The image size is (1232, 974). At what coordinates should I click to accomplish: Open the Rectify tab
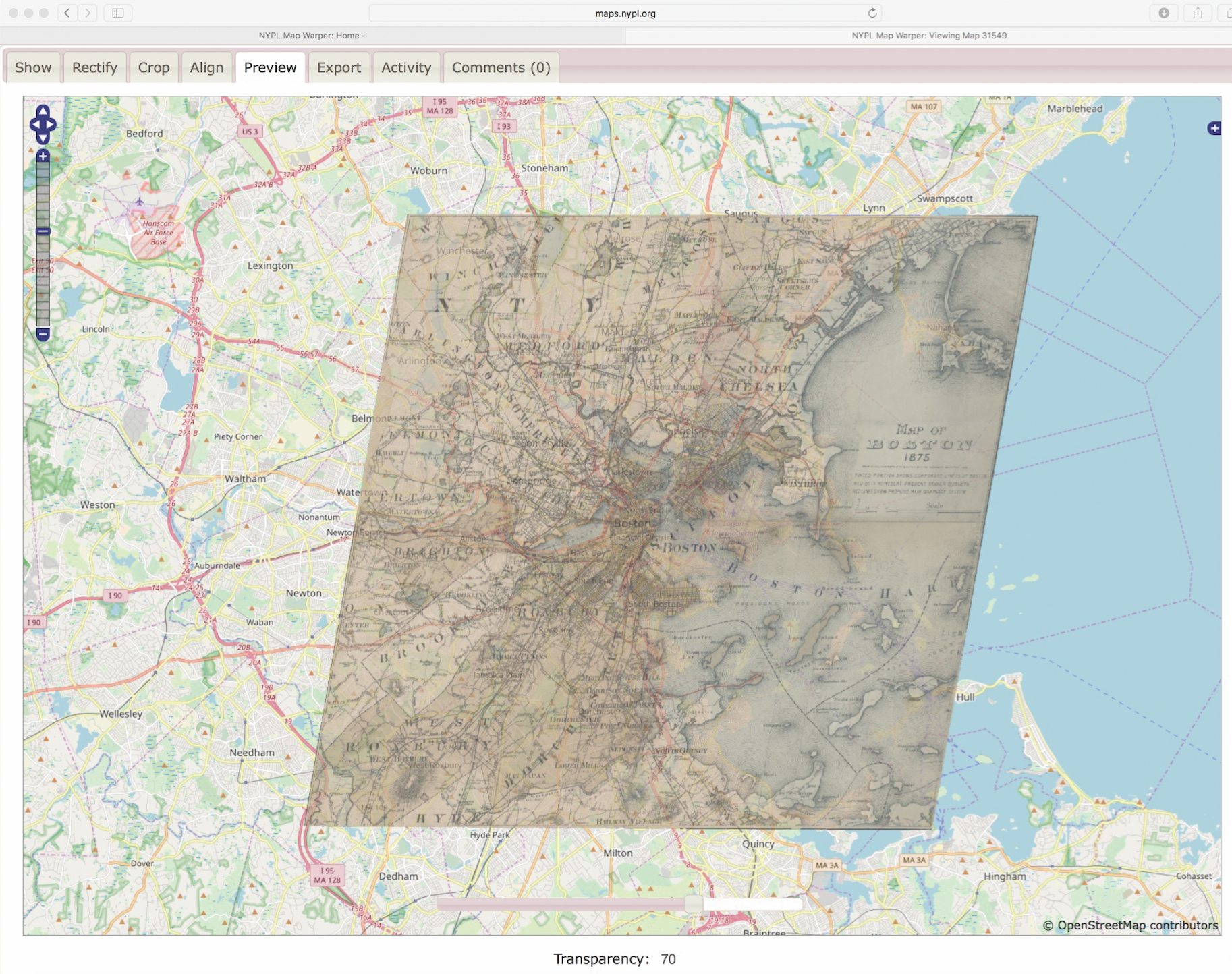94,67
